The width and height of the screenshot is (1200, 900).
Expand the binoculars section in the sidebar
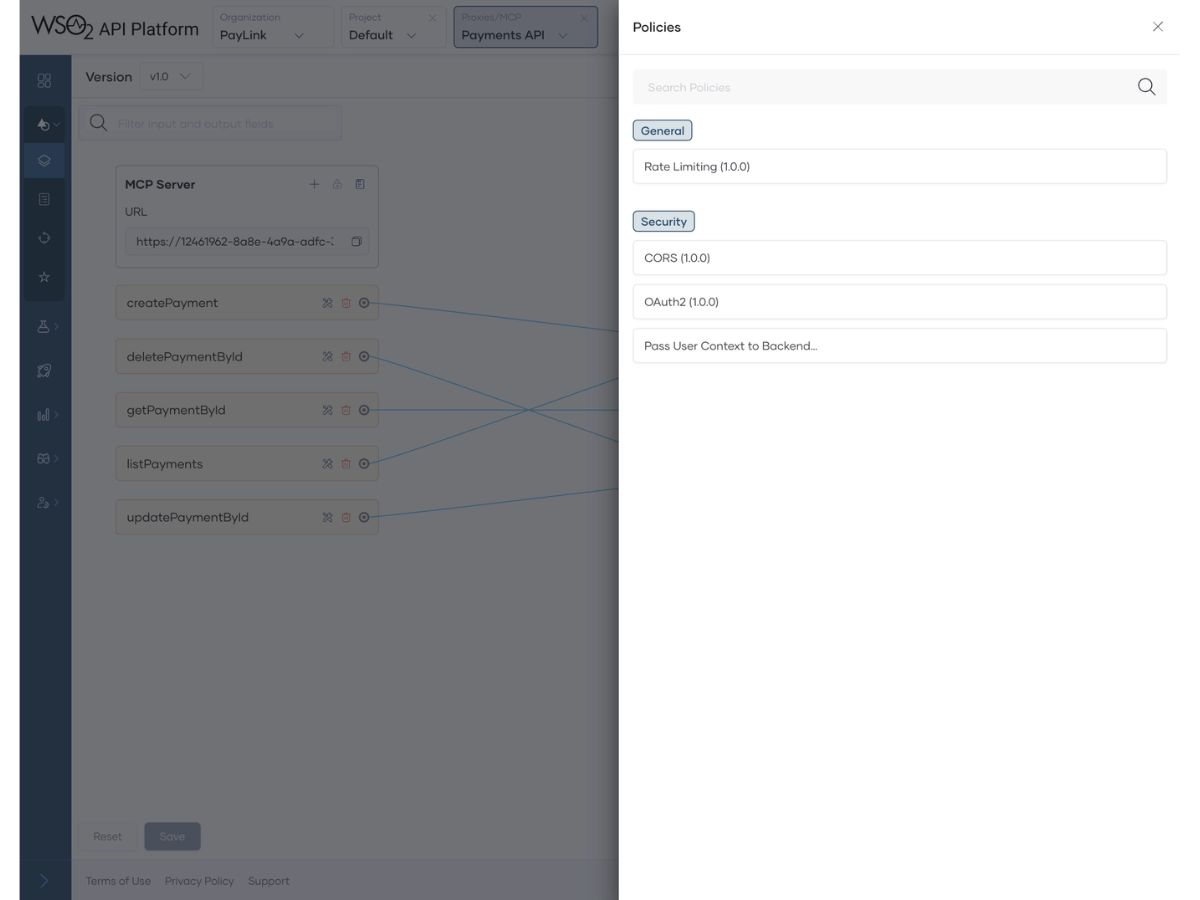point(46,459)
